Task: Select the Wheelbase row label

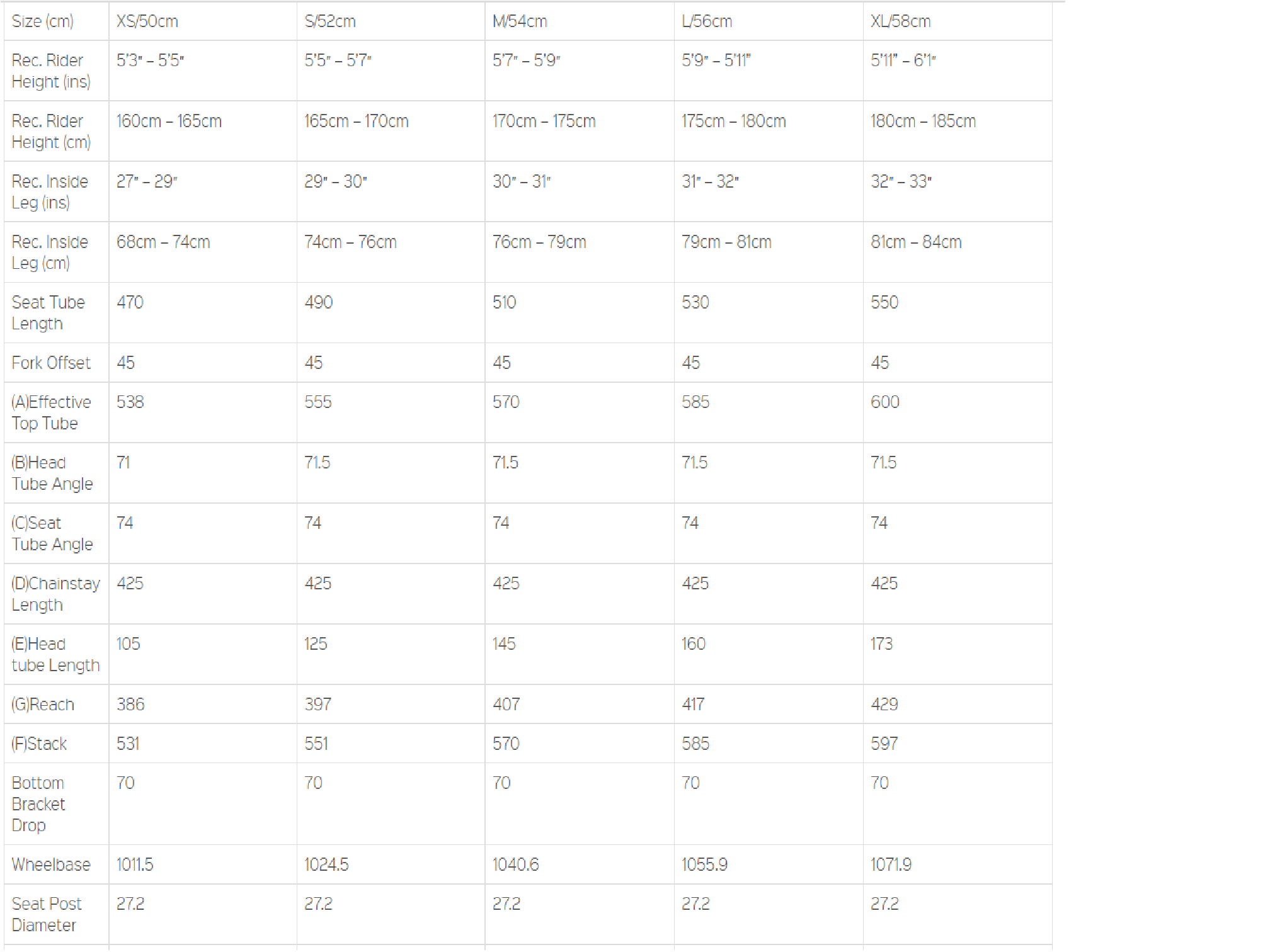Action: click(x=51, y=864)
